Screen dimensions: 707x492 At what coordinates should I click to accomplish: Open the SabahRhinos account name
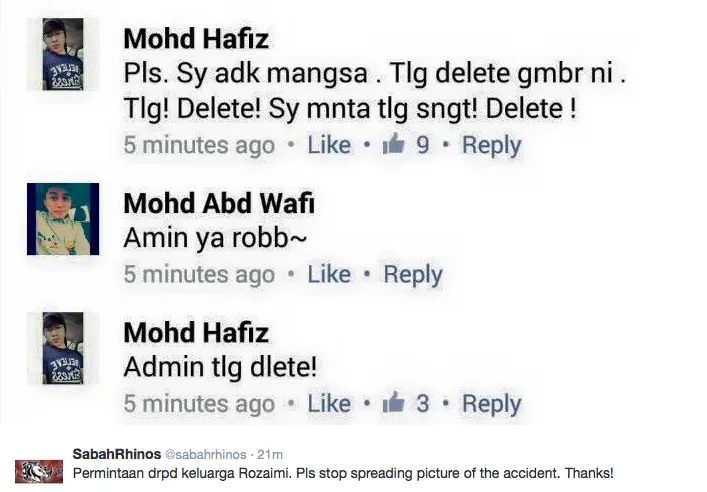point(118,454)
